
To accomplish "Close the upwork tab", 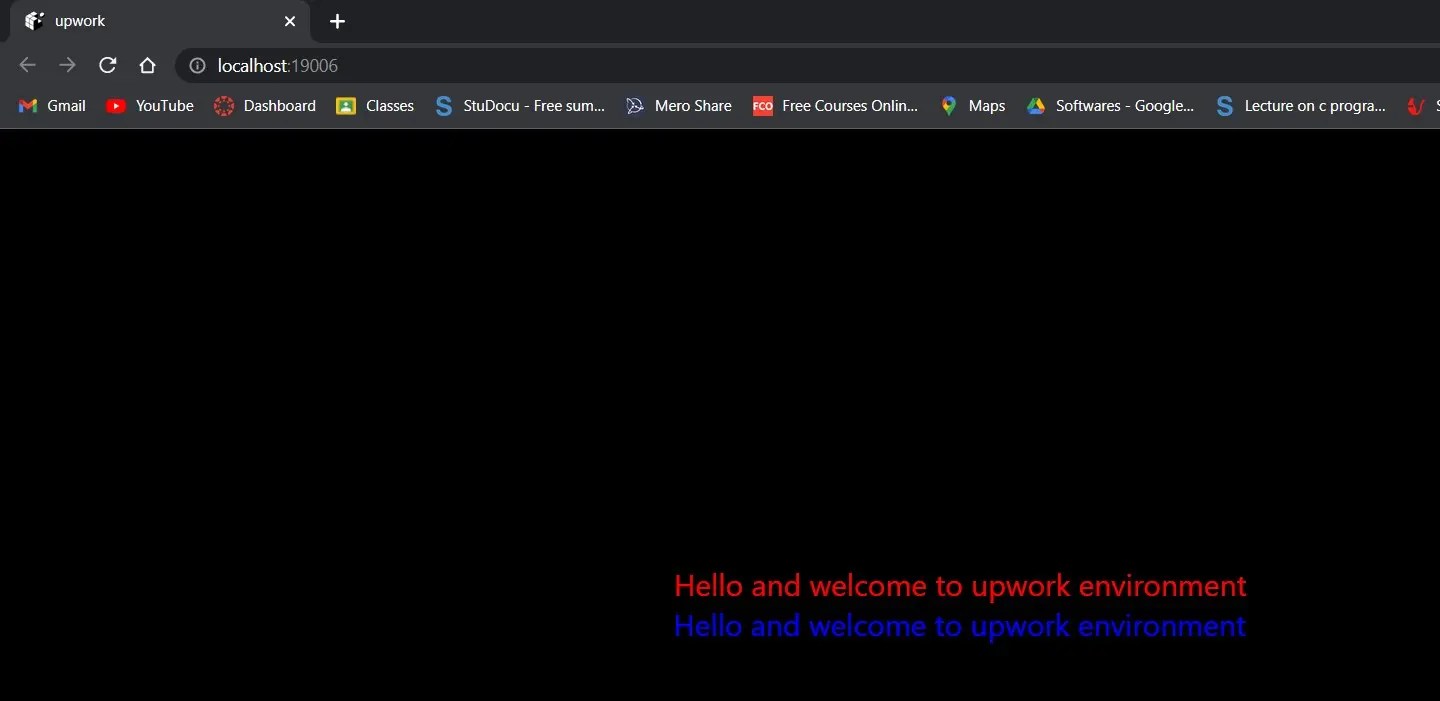I will click(x=290, y=21).
